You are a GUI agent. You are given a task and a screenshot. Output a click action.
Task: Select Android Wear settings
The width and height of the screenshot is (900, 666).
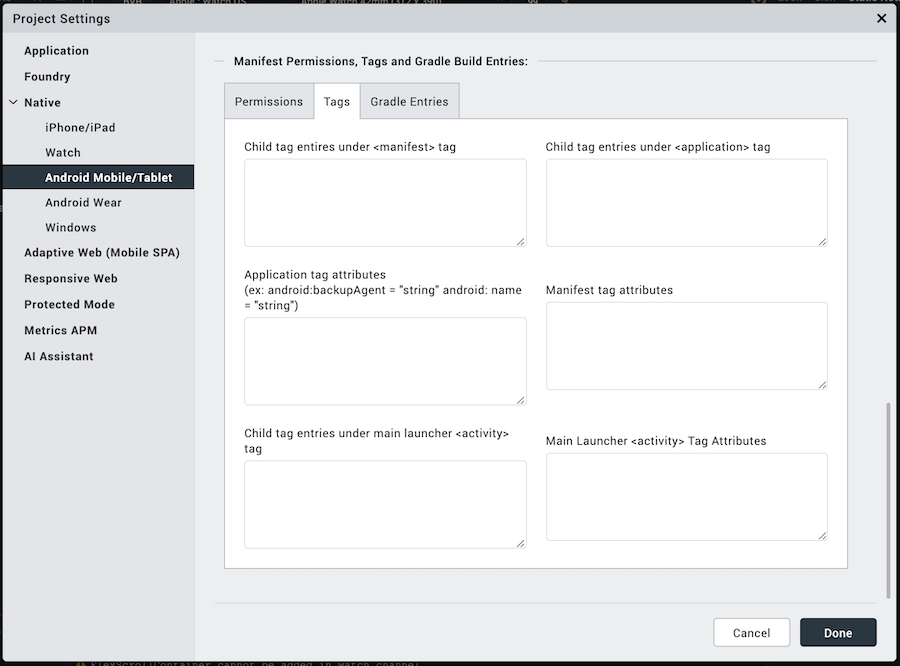83,203
